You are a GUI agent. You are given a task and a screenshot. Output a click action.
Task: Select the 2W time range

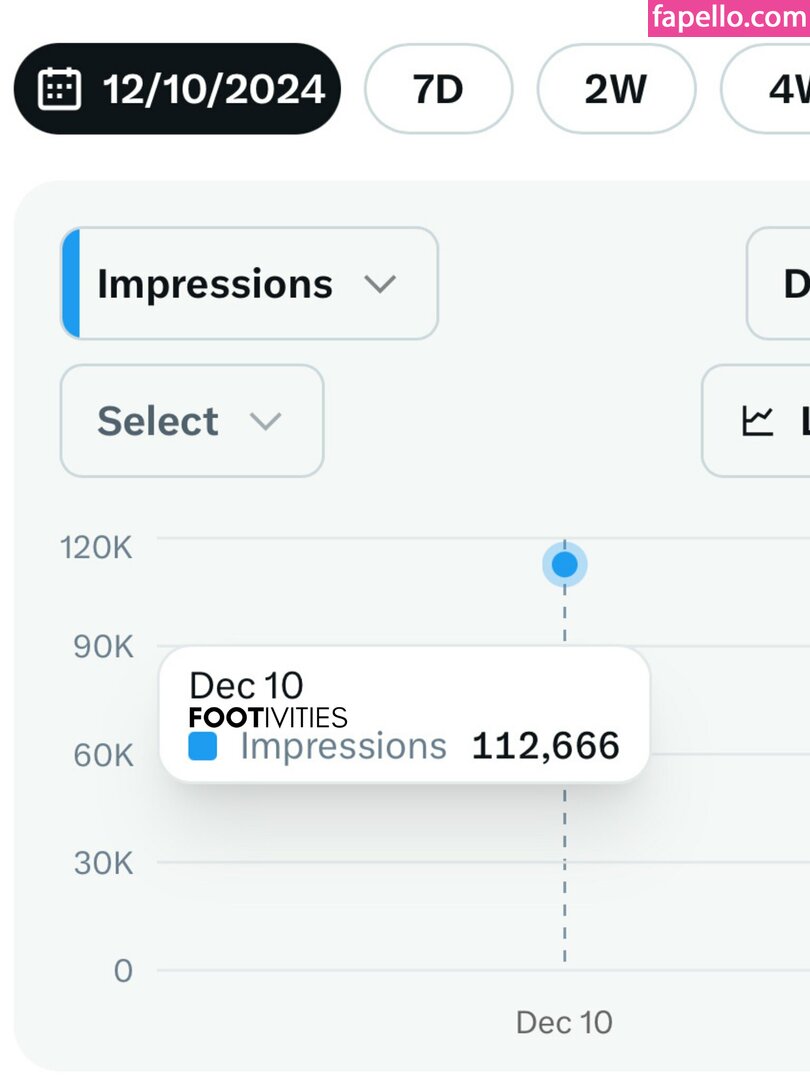tap(616, 90)
